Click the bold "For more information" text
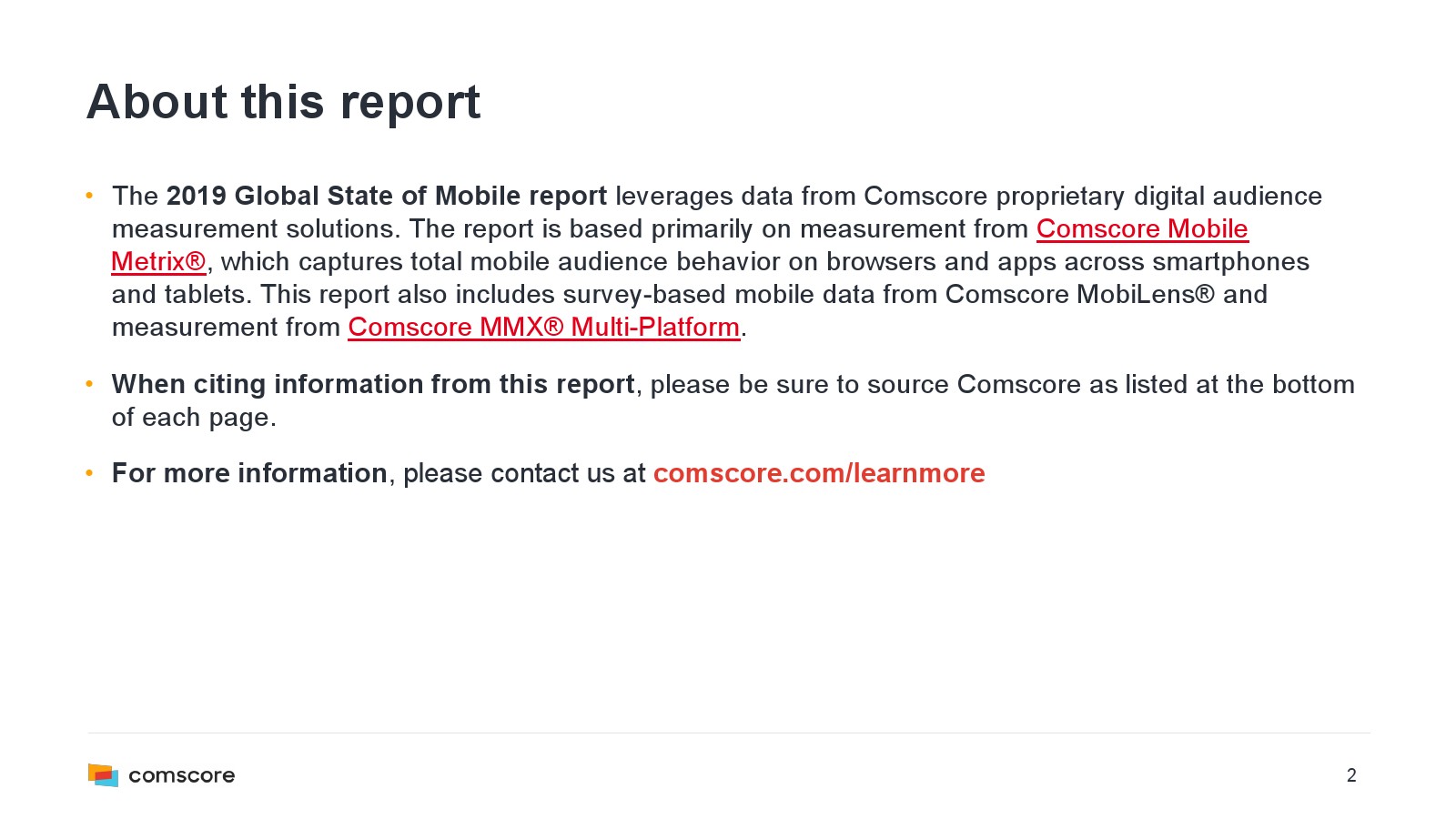 click(249, 473)
